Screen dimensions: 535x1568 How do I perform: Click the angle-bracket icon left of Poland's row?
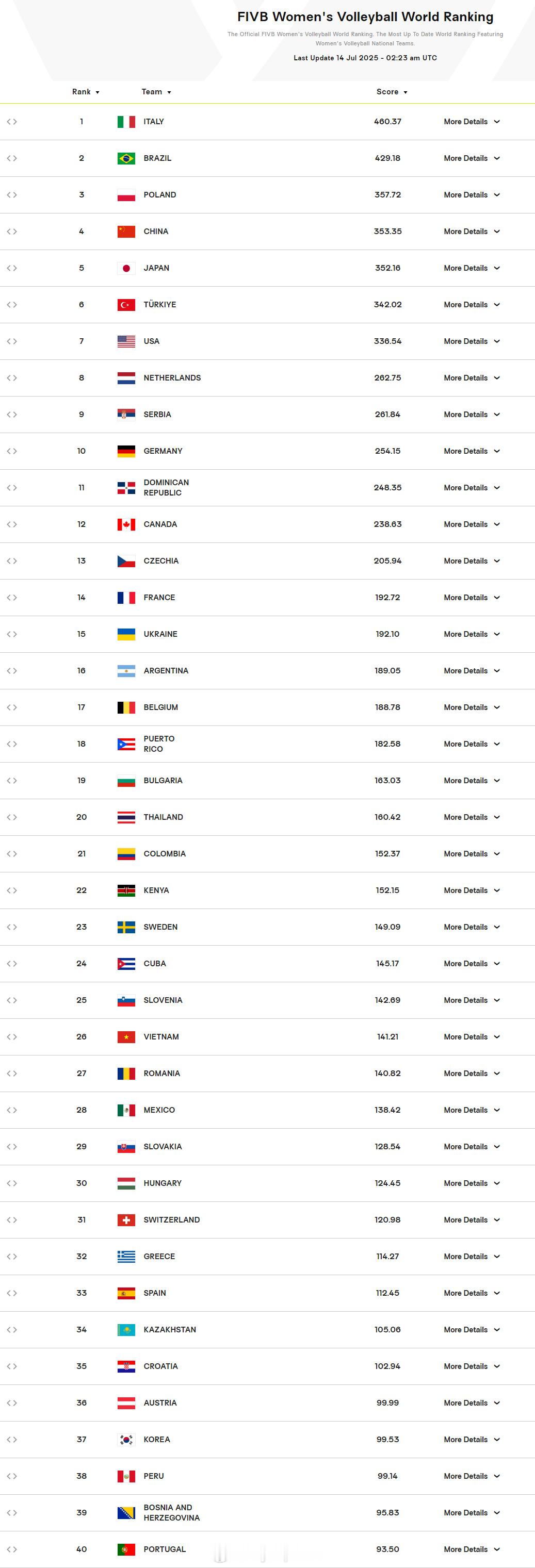11,195
